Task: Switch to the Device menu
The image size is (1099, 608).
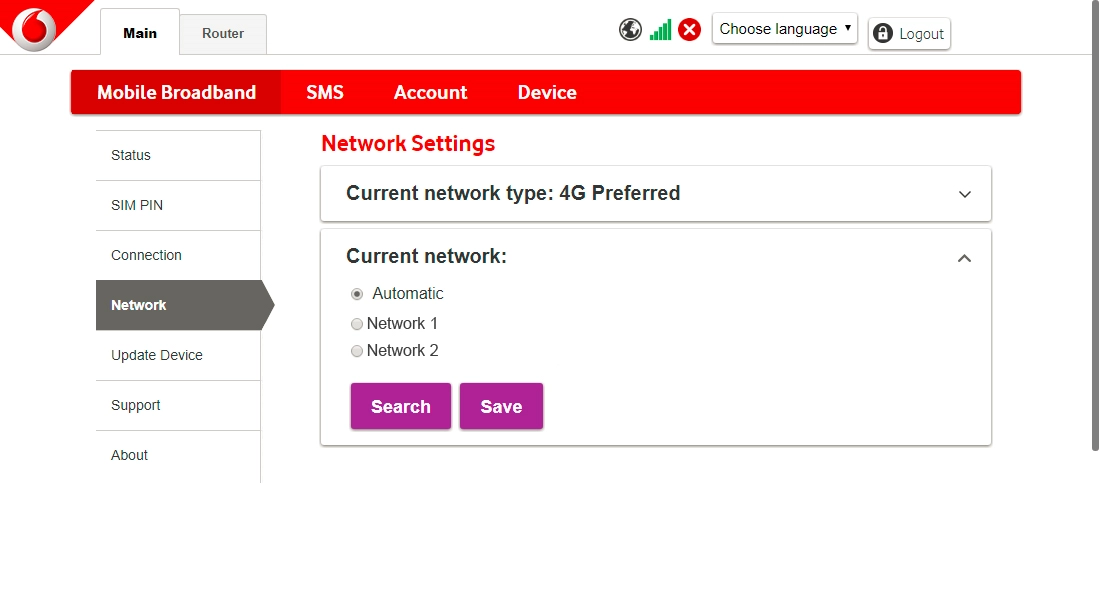Action: (546, 92)
